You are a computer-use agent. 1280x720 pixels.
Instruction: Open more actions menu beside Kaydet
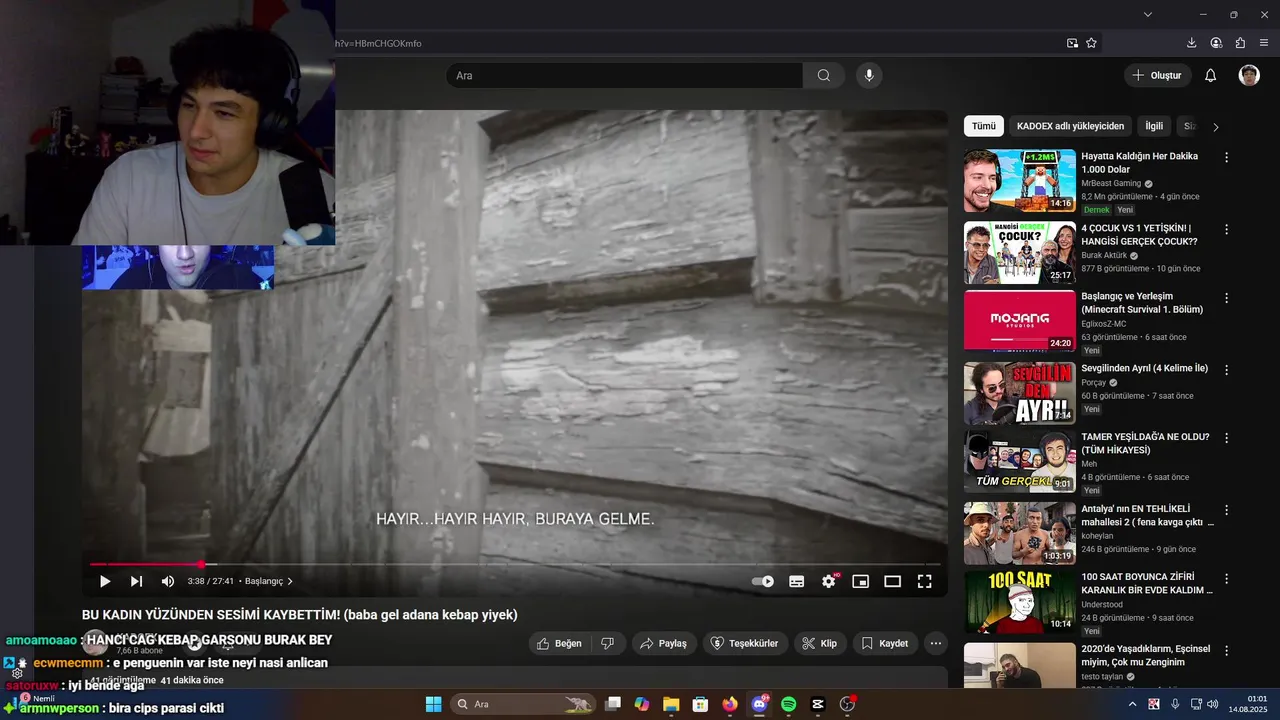(935, 643)
